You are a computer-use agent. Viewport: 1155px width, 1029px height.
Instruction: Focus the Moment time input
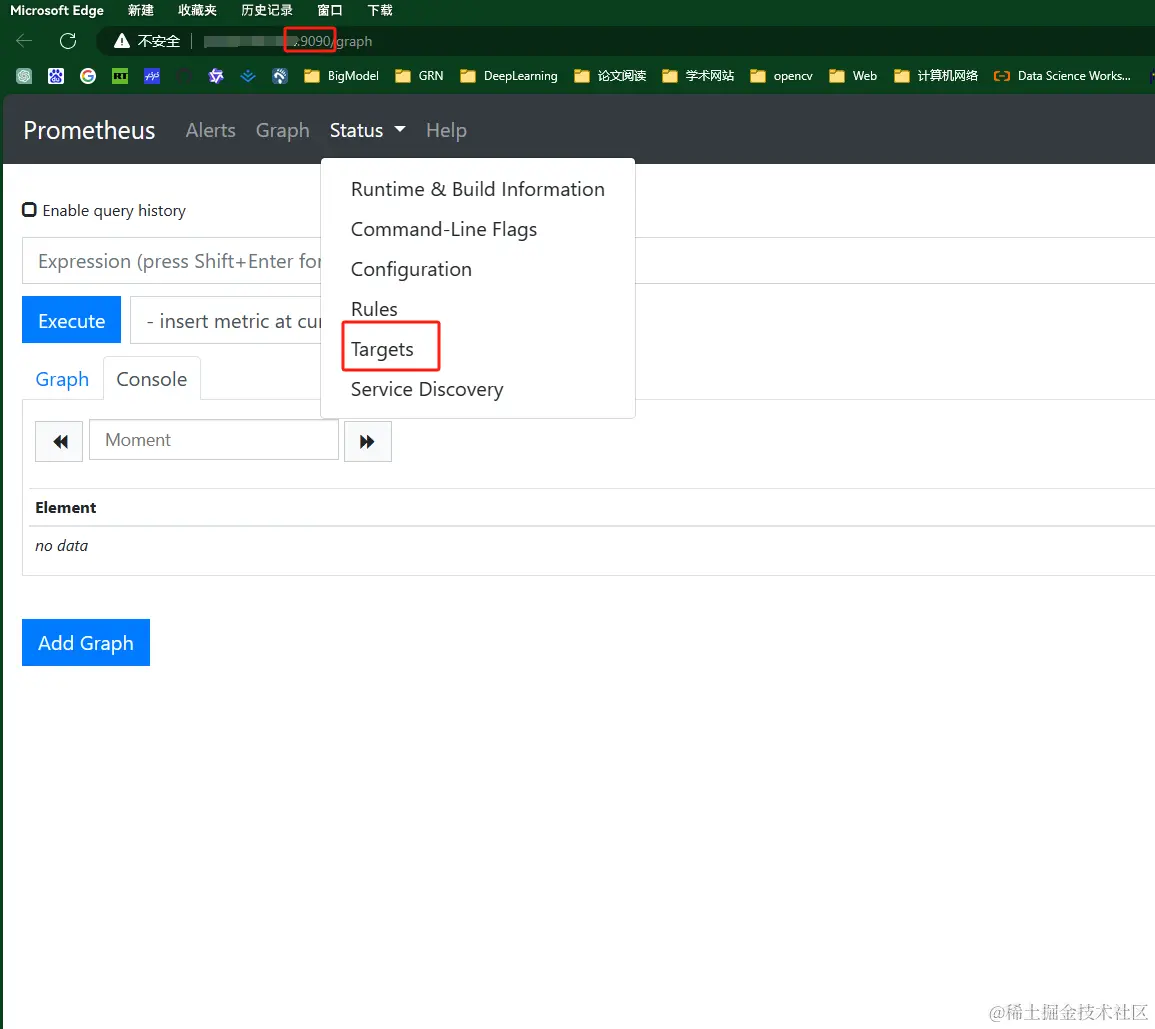point(214,440)
